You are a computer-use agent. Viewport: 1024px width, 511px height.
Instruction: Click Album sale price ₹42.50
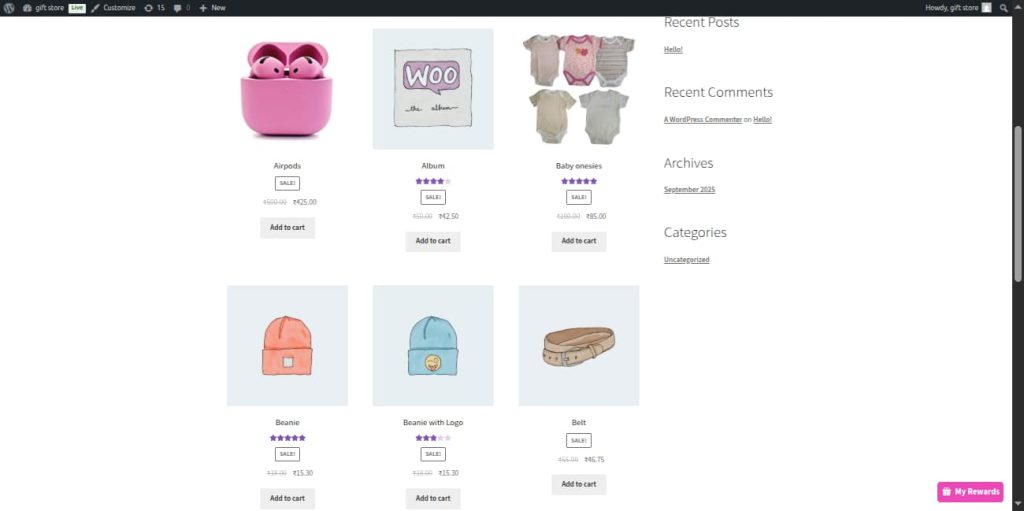[449, 216]
